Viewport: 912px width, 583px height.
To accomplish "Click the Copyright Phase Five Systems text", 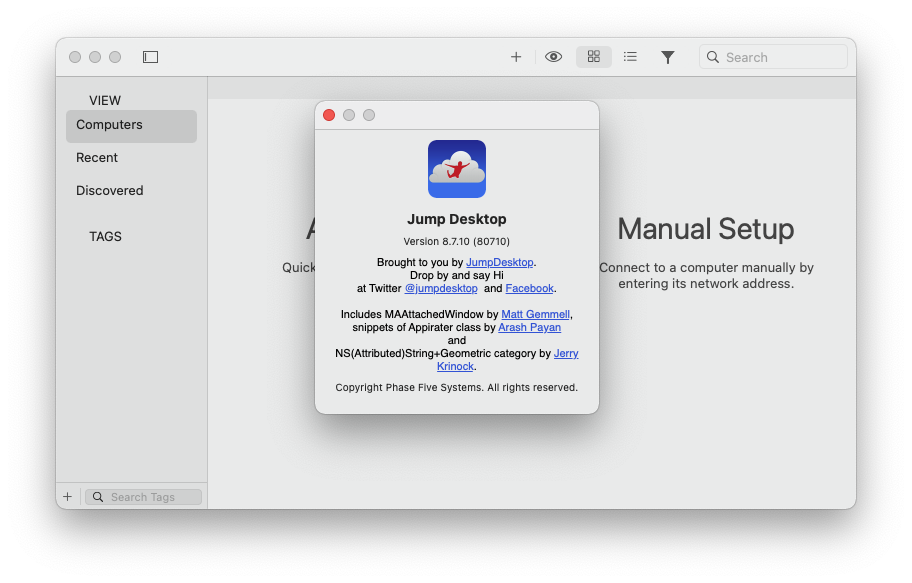I will click(x=457, y=388).
